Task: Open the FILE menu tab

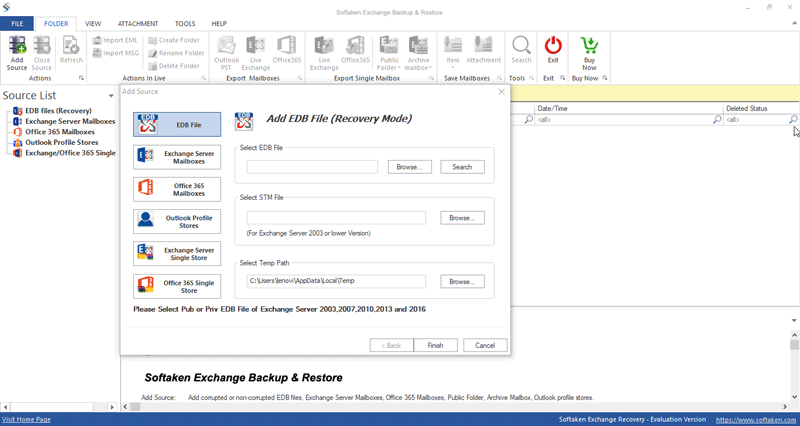Action: [17, 23]
